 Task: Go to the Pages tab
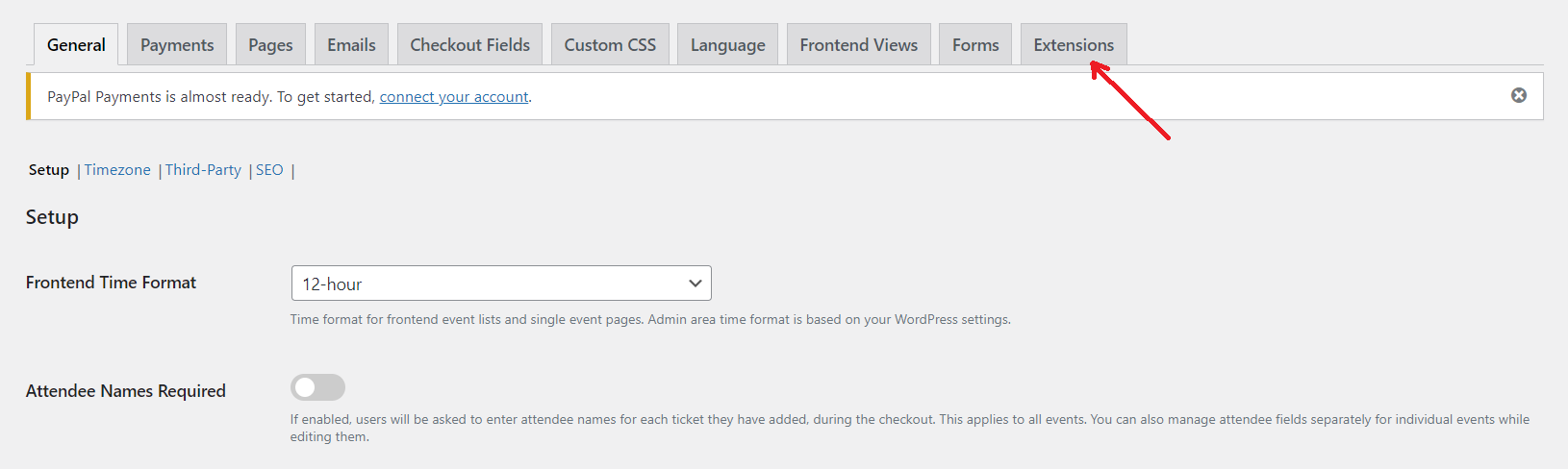pyautogui.click(x=270, y=45)
